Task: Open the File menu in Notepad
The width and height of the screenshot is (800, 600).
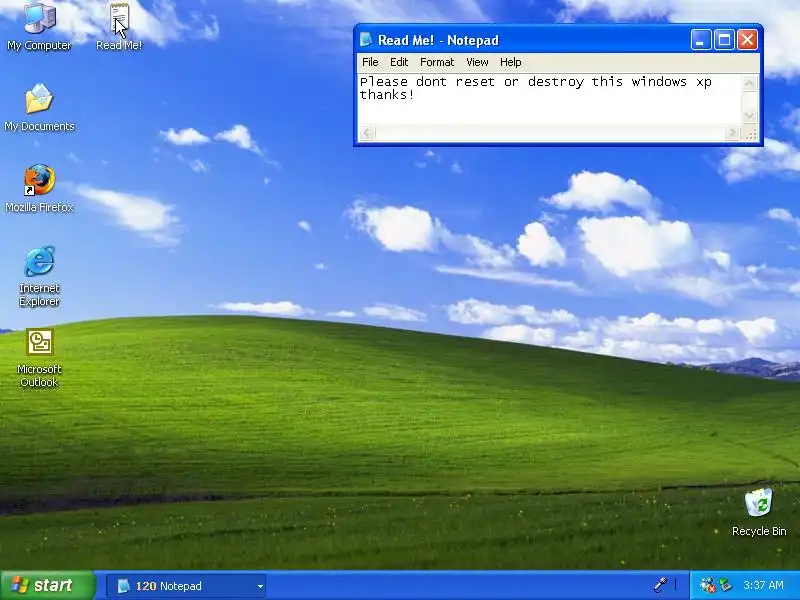Action: click(370, 62)
